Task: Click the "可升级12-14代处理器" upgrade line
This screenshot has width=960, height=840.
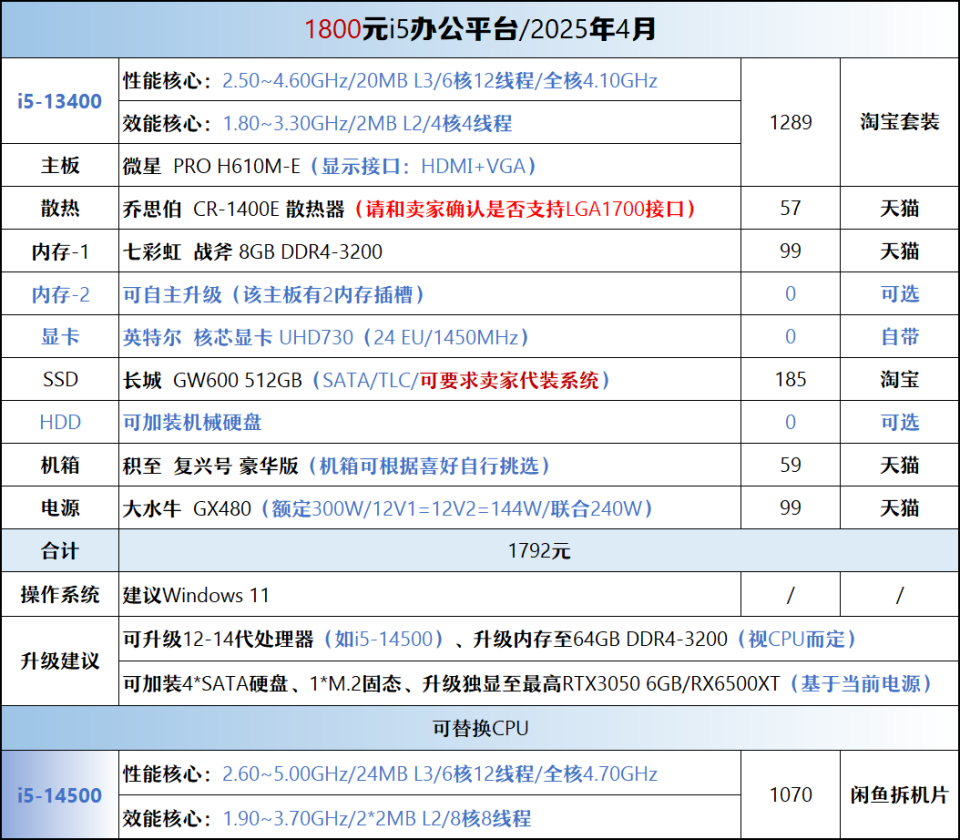Action: [x=490, y=639]
